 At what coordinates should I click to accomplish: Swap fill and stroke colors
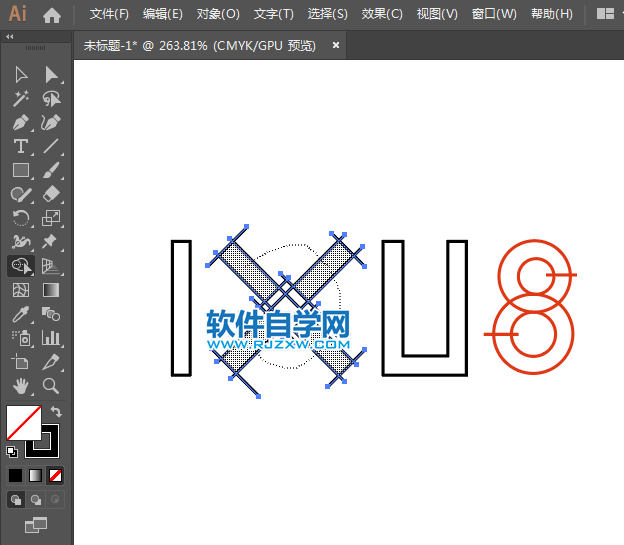click(x=56, y=411)
